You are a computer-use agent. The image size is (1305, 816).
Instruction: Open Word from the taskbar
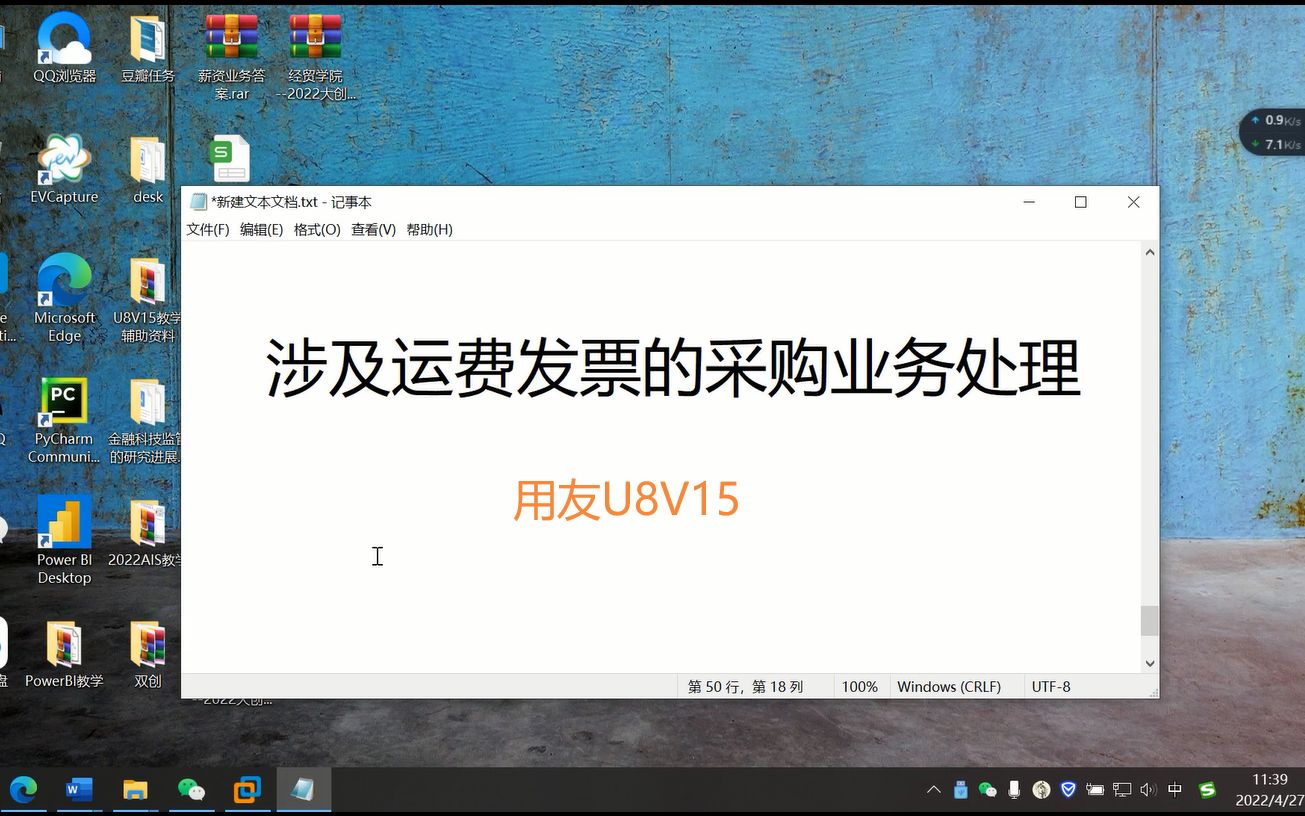click(x=79, y=790)
